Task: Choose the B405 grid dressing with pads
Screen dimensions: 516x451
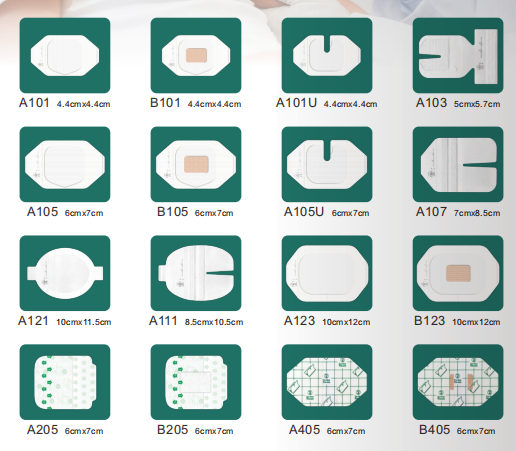Action: 458,382
